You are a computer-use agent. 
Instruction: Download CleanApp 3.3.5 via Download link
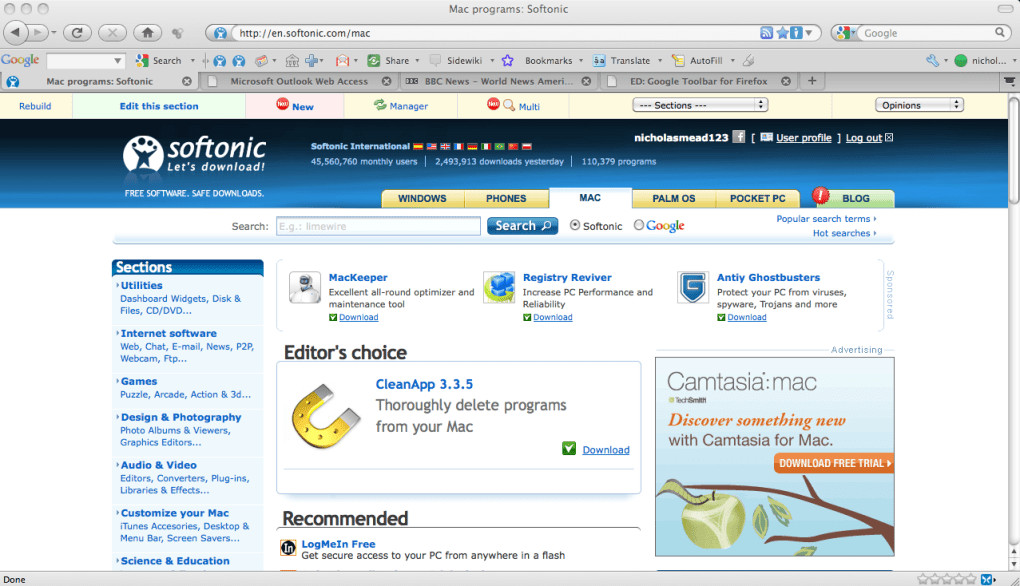[606, 449]
